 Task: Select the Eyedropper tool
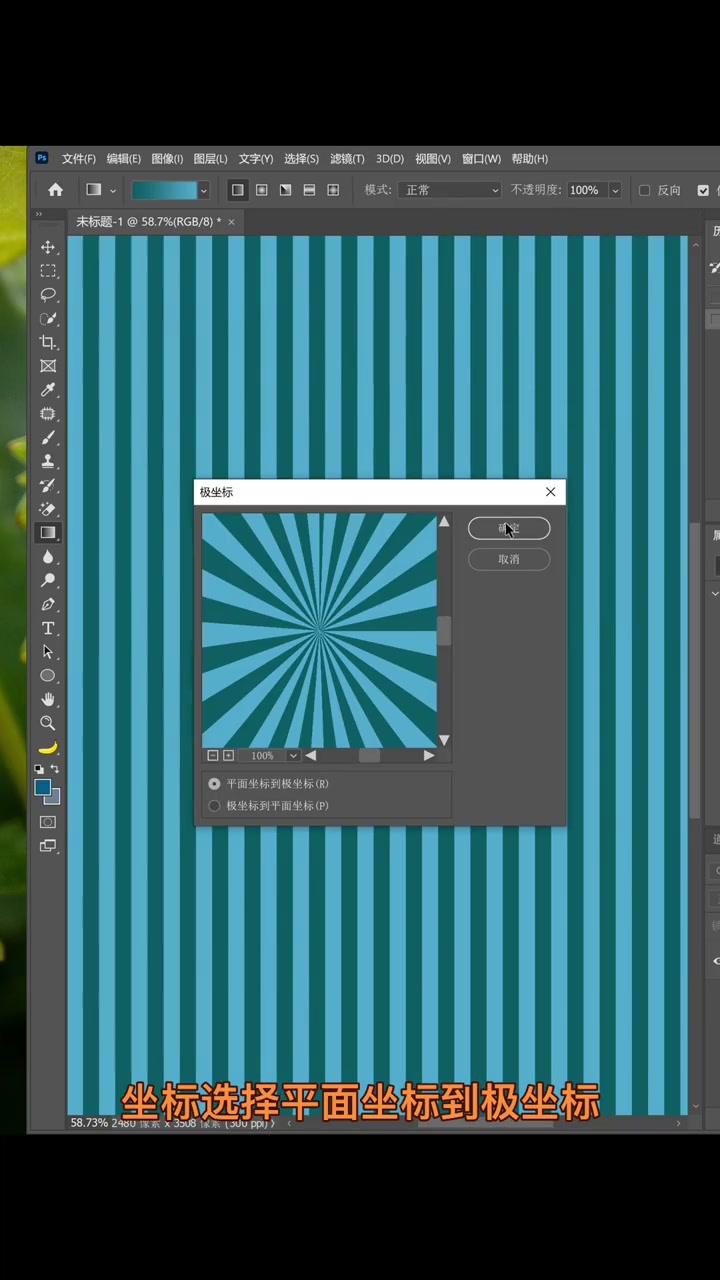tap(47, 390)
